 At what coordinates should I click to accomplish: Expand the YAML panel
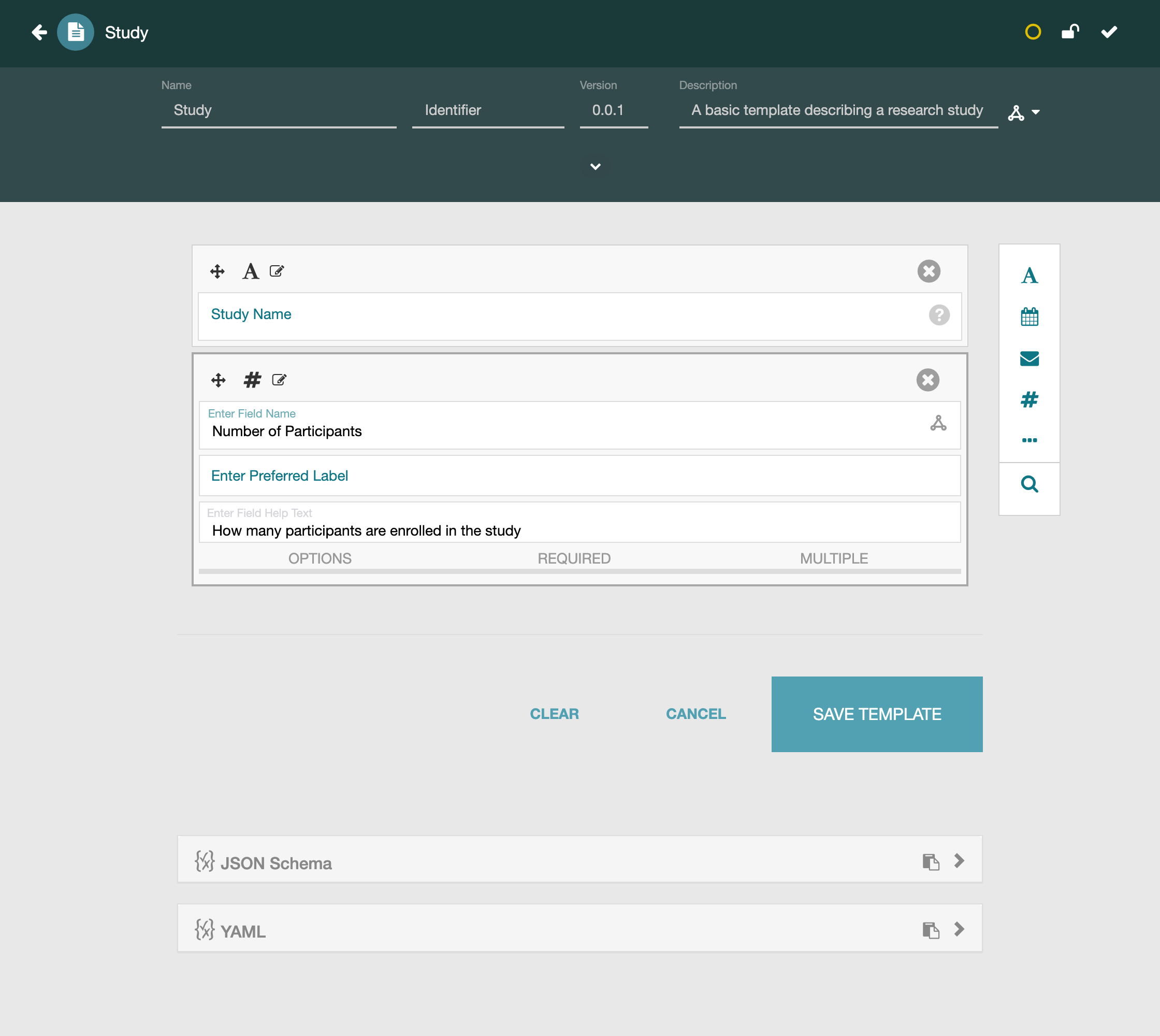pos(959,930)
